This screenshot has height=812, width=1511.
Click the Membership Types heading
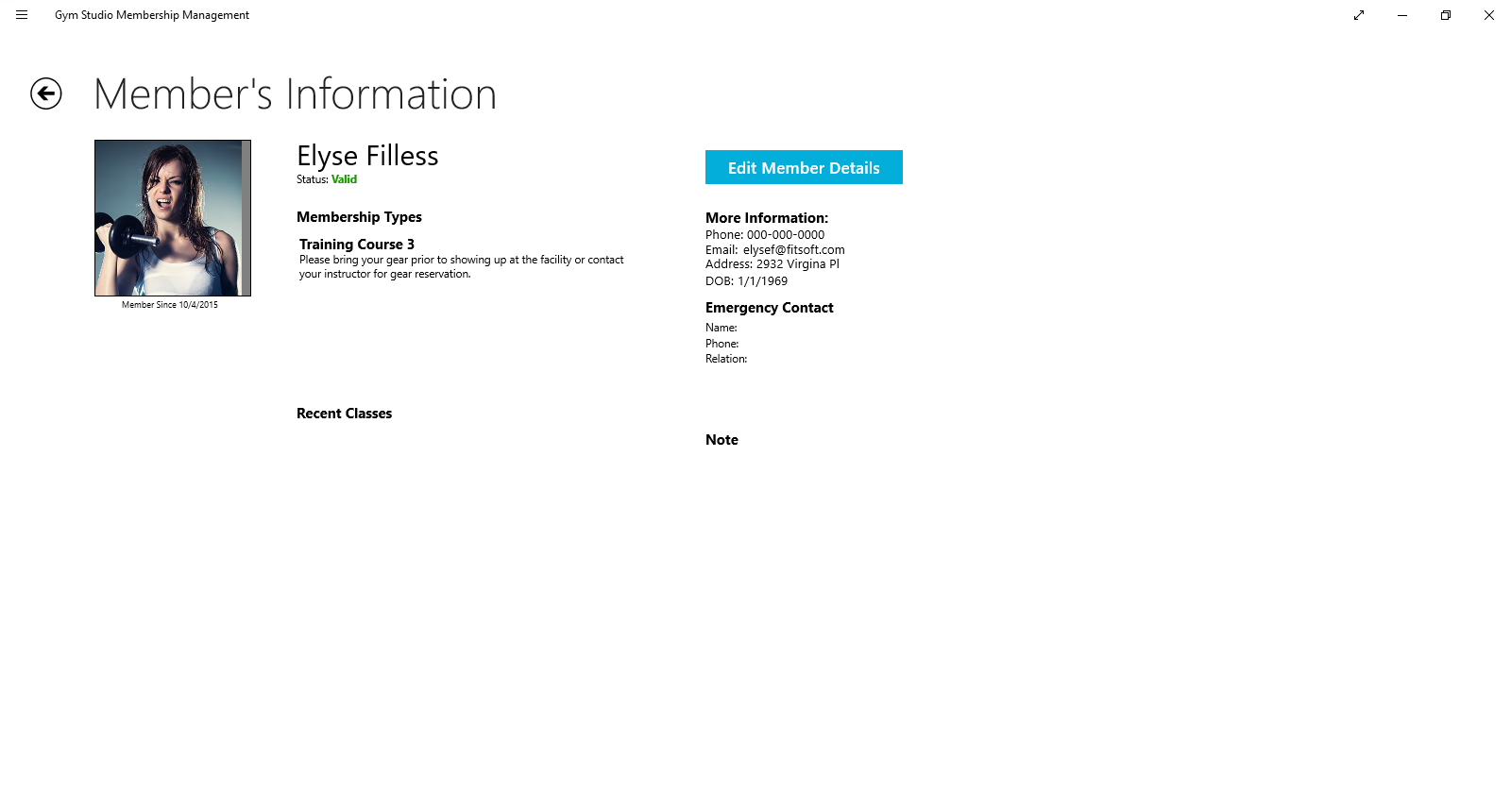click(359, 217)
